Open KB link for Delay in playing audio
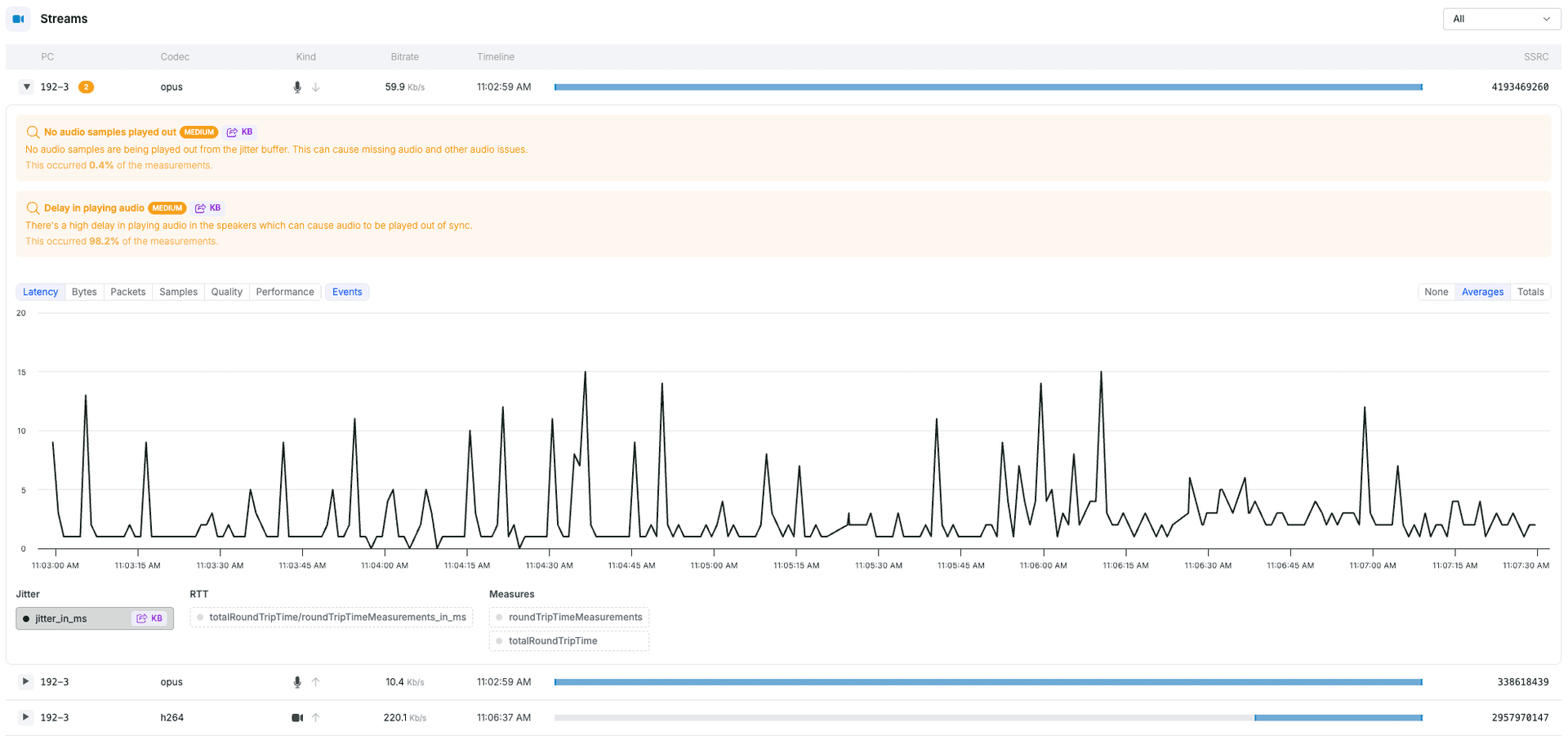The height and width of the screenshot is (736, 1568). coord(208,208)
